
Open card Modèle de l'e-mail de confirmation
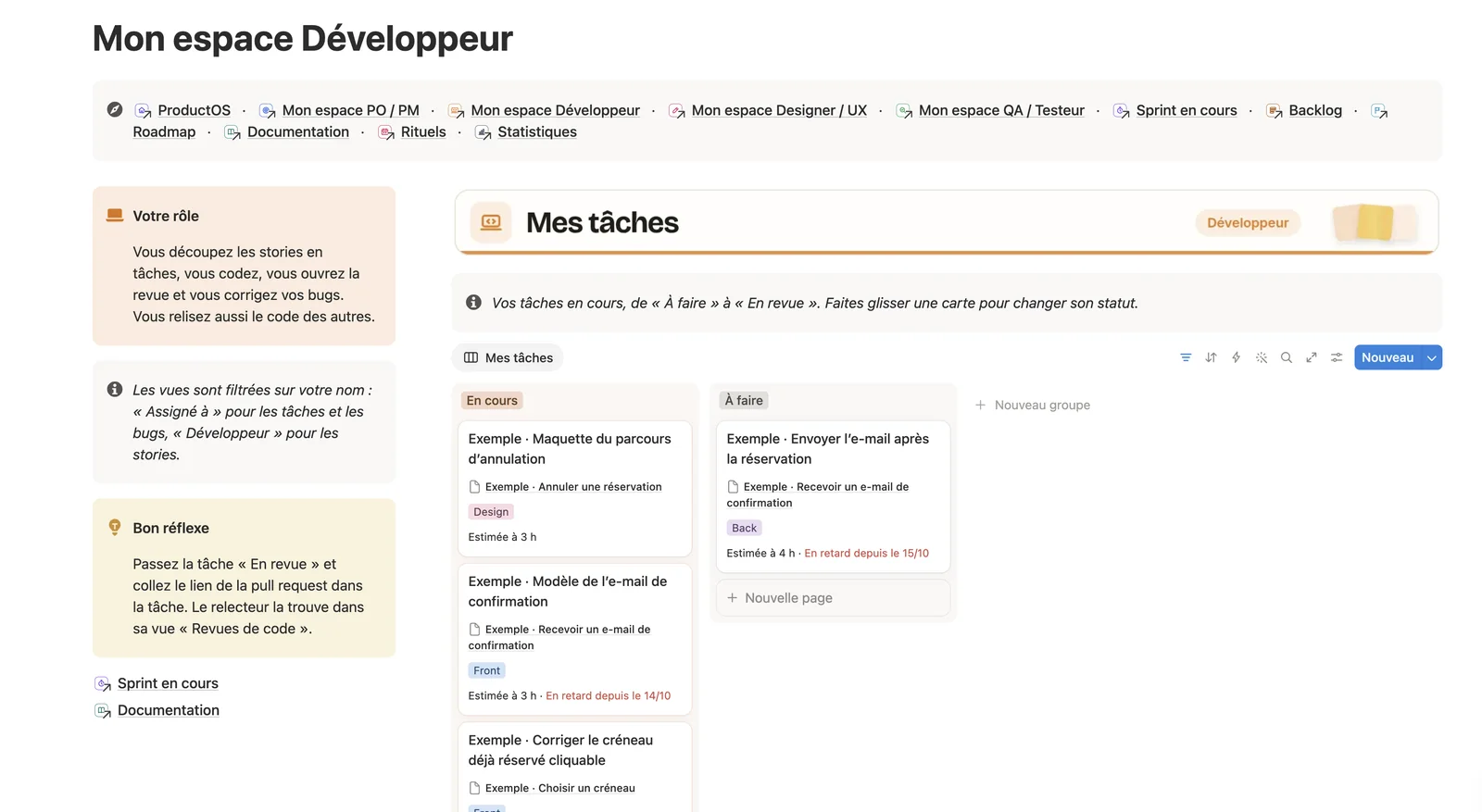[x=574, y=639]
